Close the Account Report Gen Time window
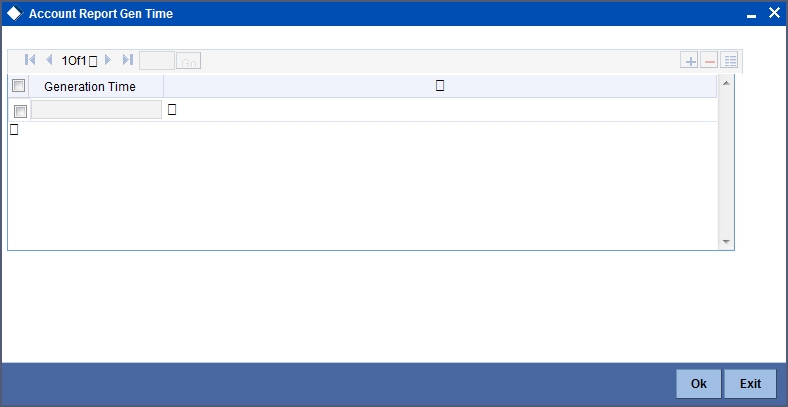The height and width of the screenshot is (407, 788). tap(774, 13)
